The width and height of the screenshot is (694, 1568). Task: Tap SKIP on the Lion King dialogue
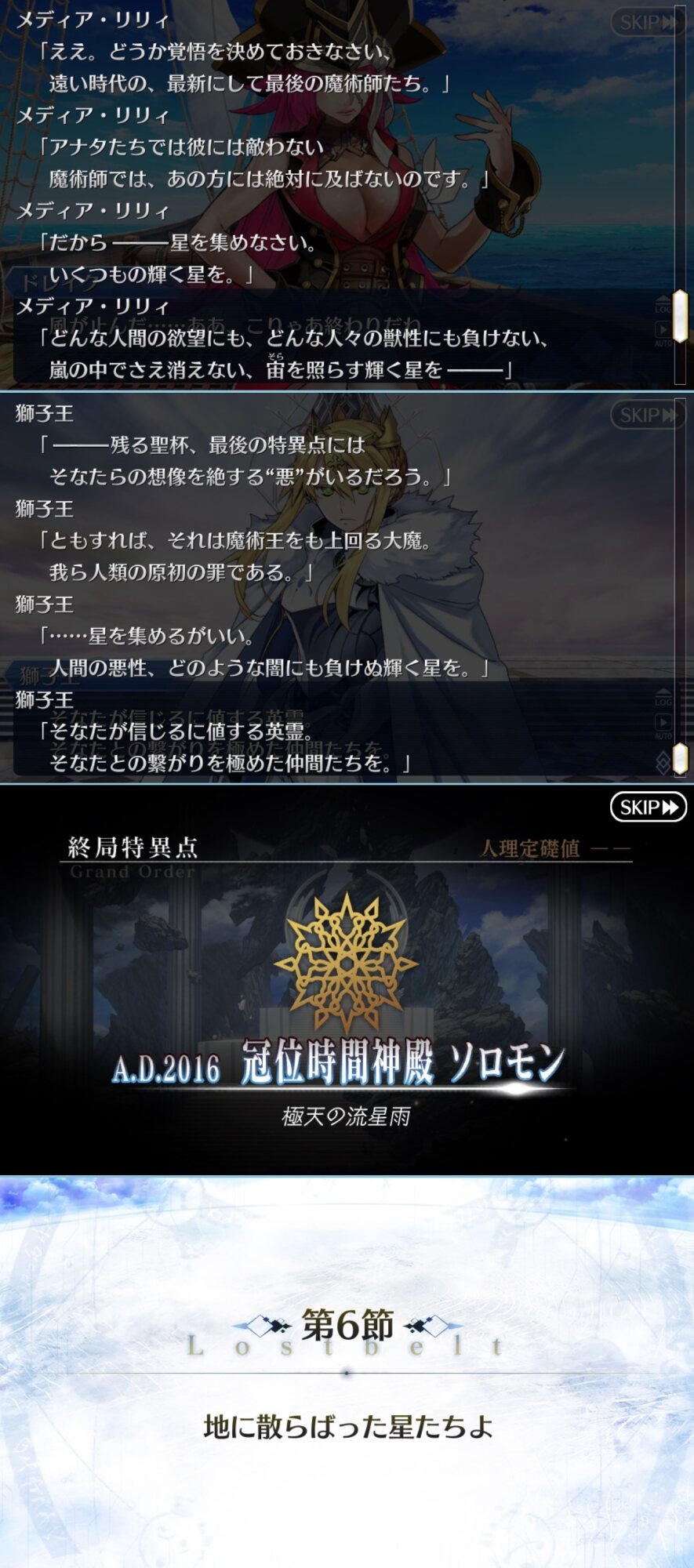pos(648,415)
